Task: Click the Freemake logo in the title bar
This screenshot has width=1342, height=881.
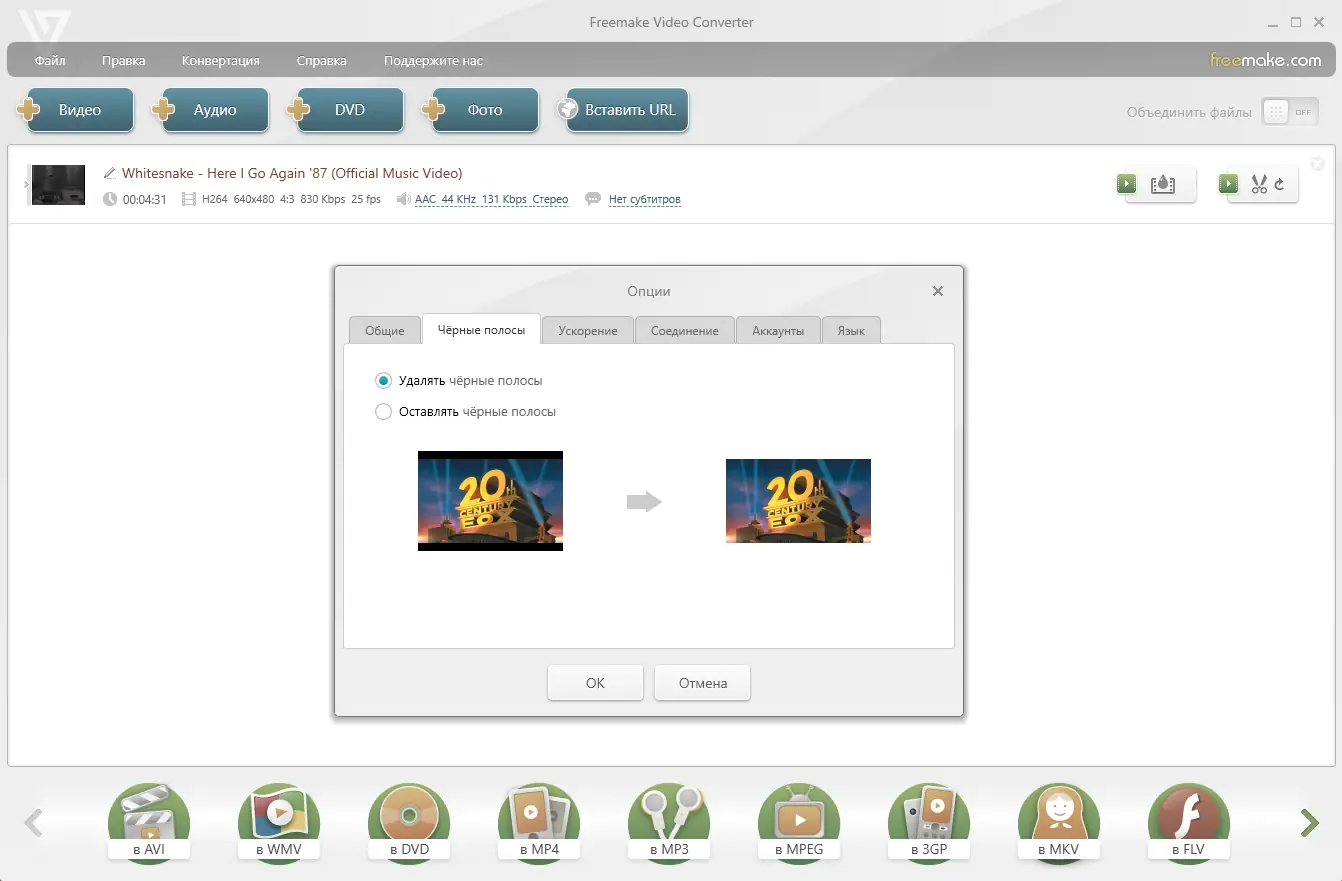Action: coord(43,25)
